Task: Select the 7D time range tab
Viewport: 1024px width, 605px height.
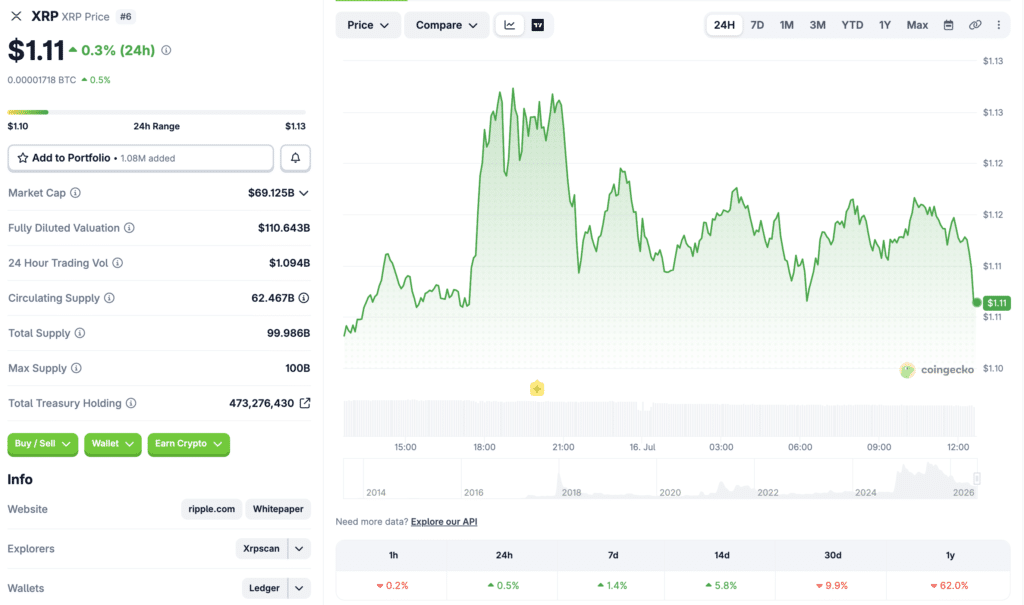Action: click(x=757, y=25)
